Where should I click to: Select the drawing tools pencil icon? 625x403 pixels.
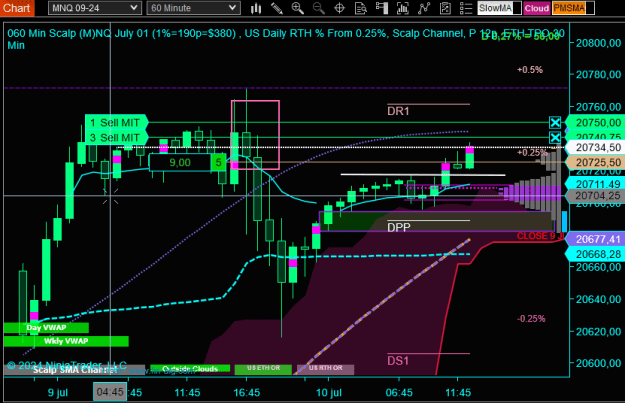pos(277,8)
